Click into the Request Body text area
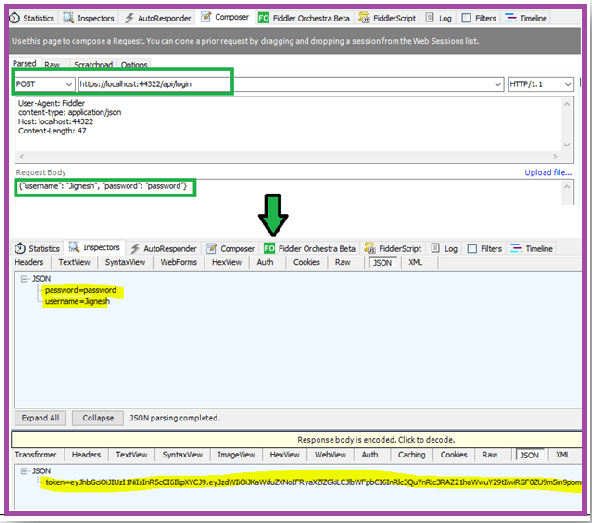Image resolution: width=592 pixels, height=523 pixels. pos(287,193)
